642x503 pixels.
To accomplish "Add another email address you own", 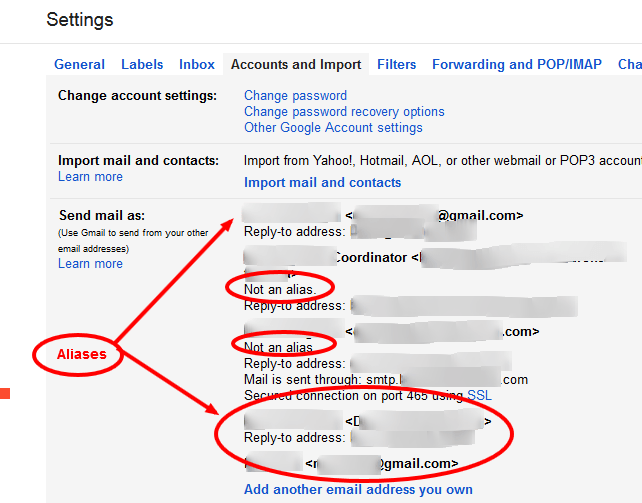I will (358, 490).
